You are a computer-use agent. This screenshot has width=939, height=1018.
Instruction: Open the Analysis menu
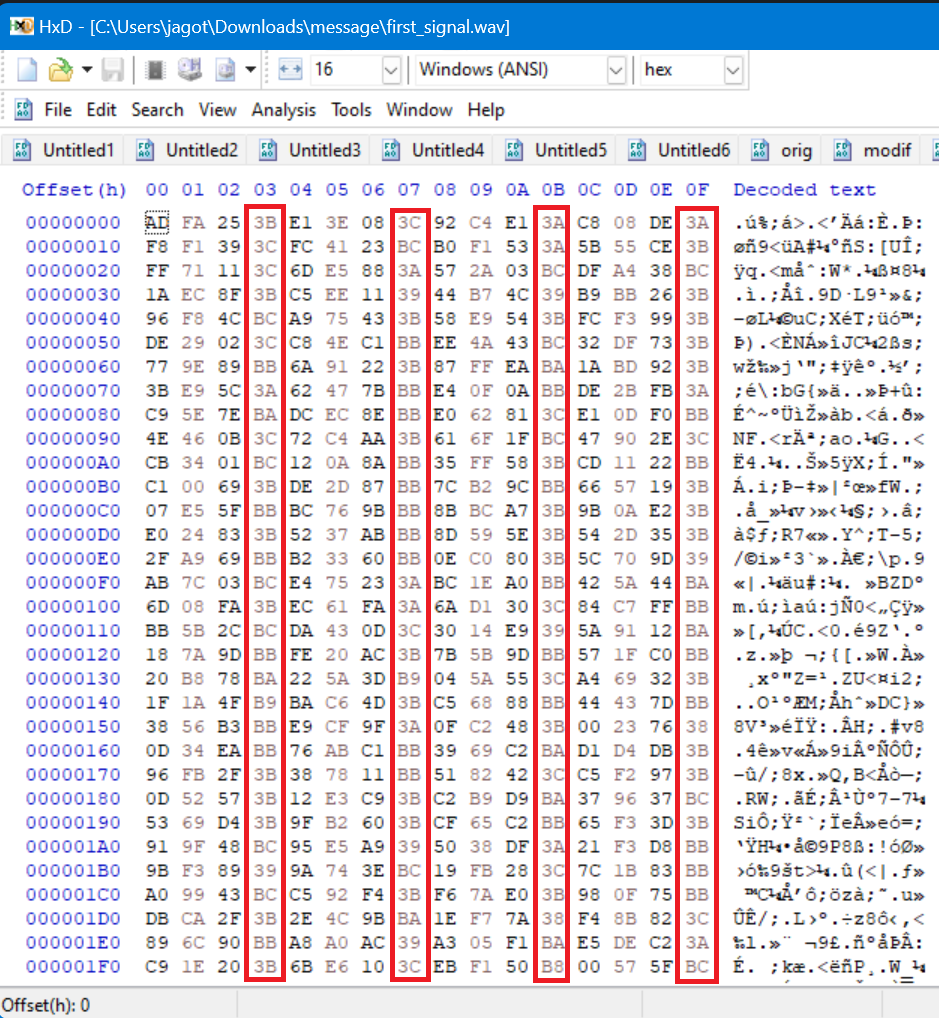[283, 110]
